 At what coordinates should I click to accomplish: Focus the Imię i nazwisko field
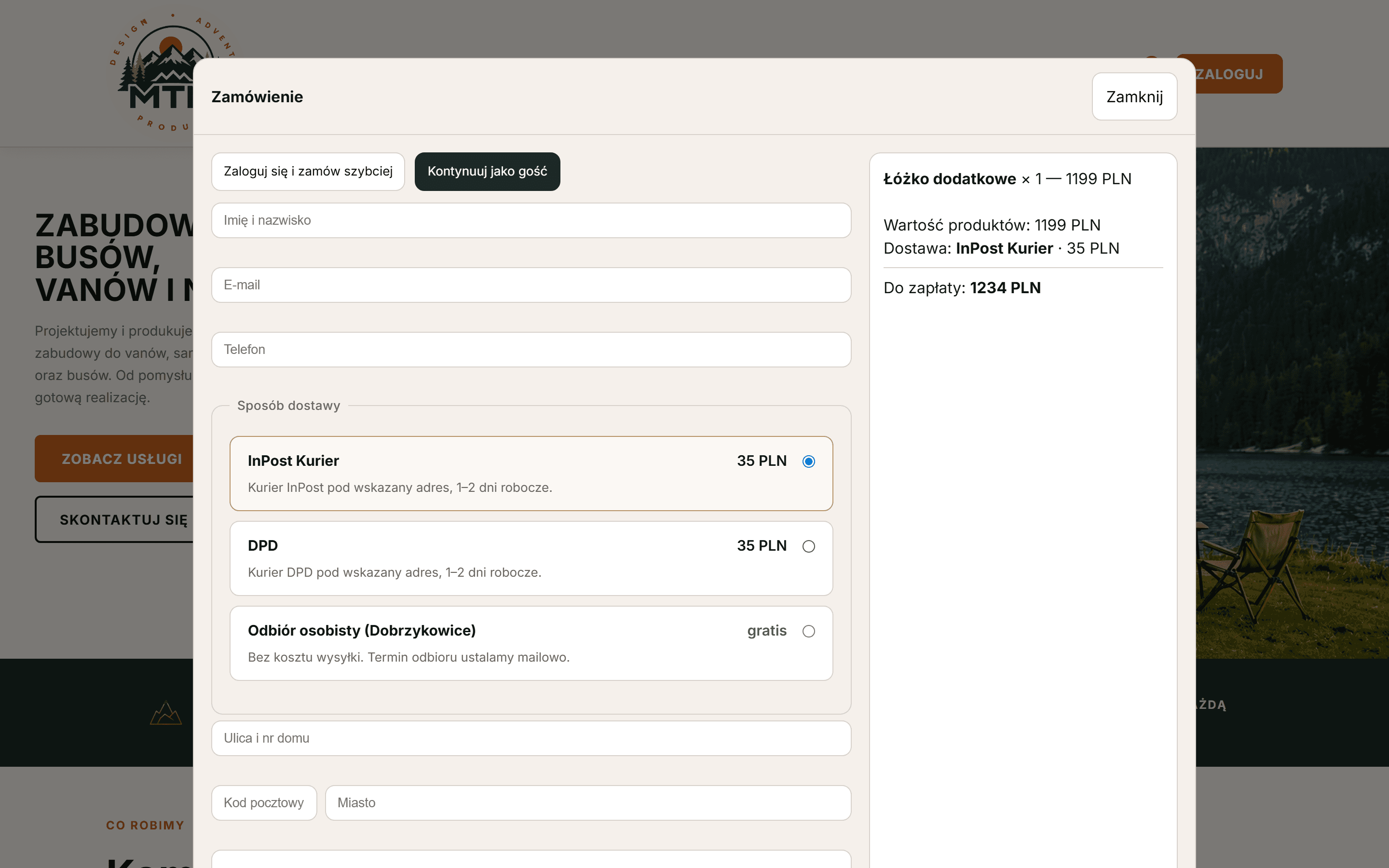(x=531, y=220)
